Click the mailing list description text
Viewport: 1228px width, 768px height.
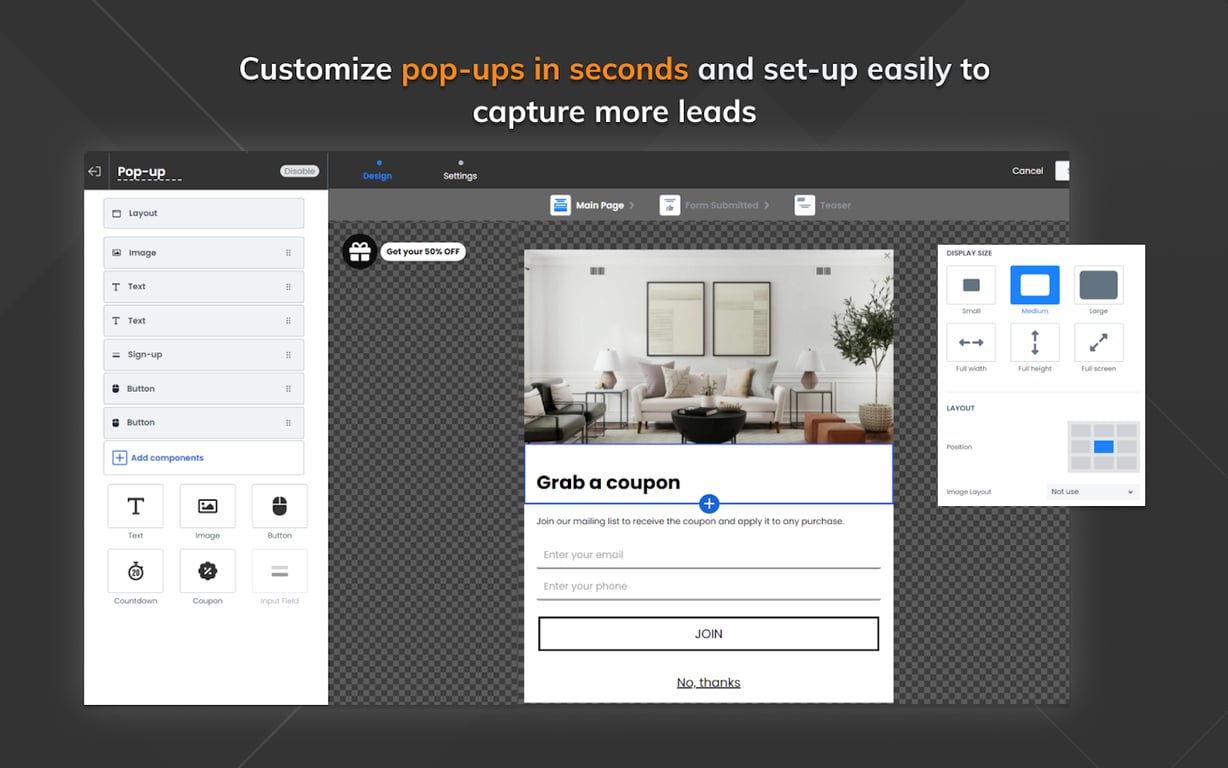tap(690, 521)
